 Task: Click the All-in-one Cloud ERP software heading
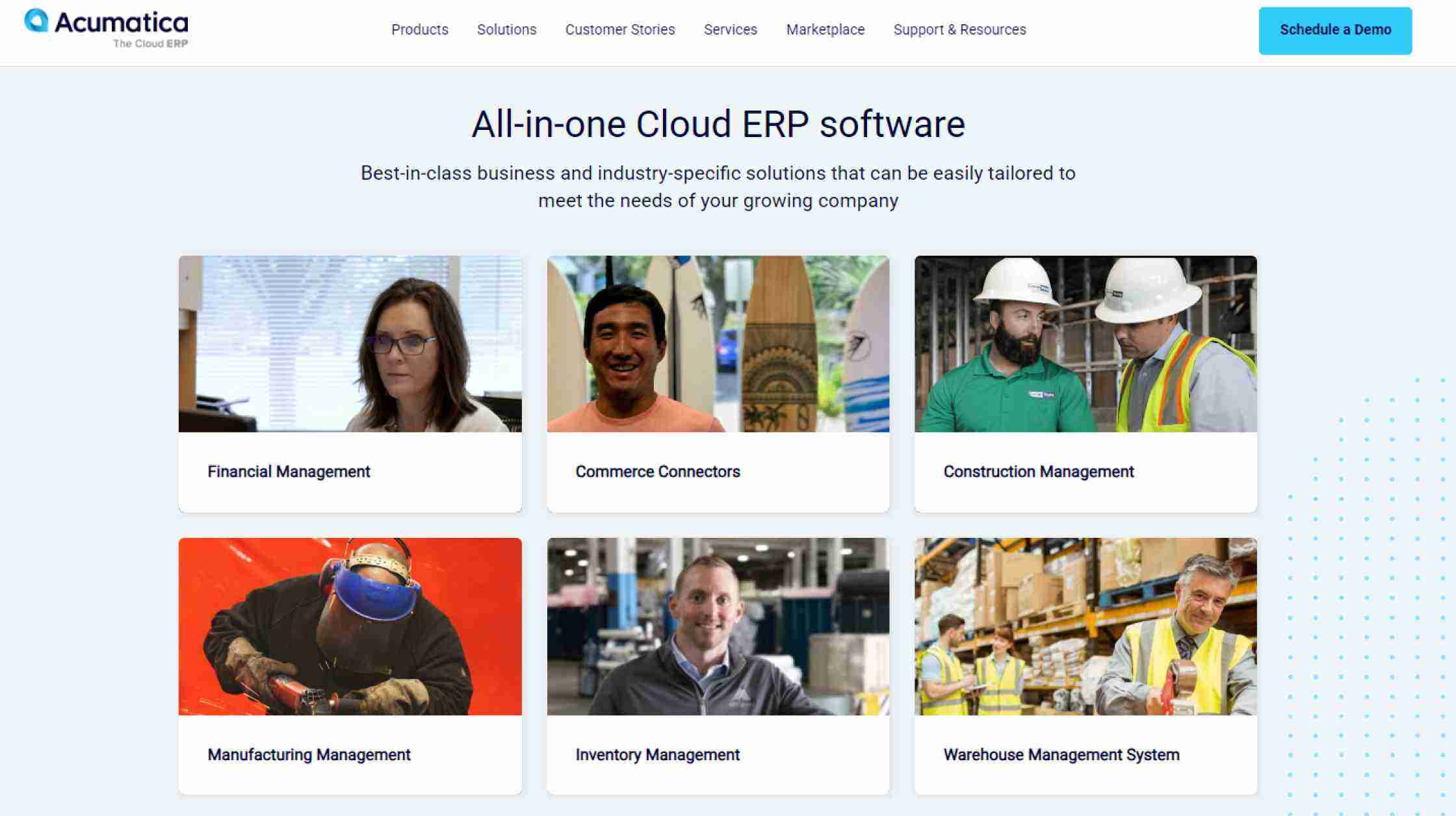point(718,124)
